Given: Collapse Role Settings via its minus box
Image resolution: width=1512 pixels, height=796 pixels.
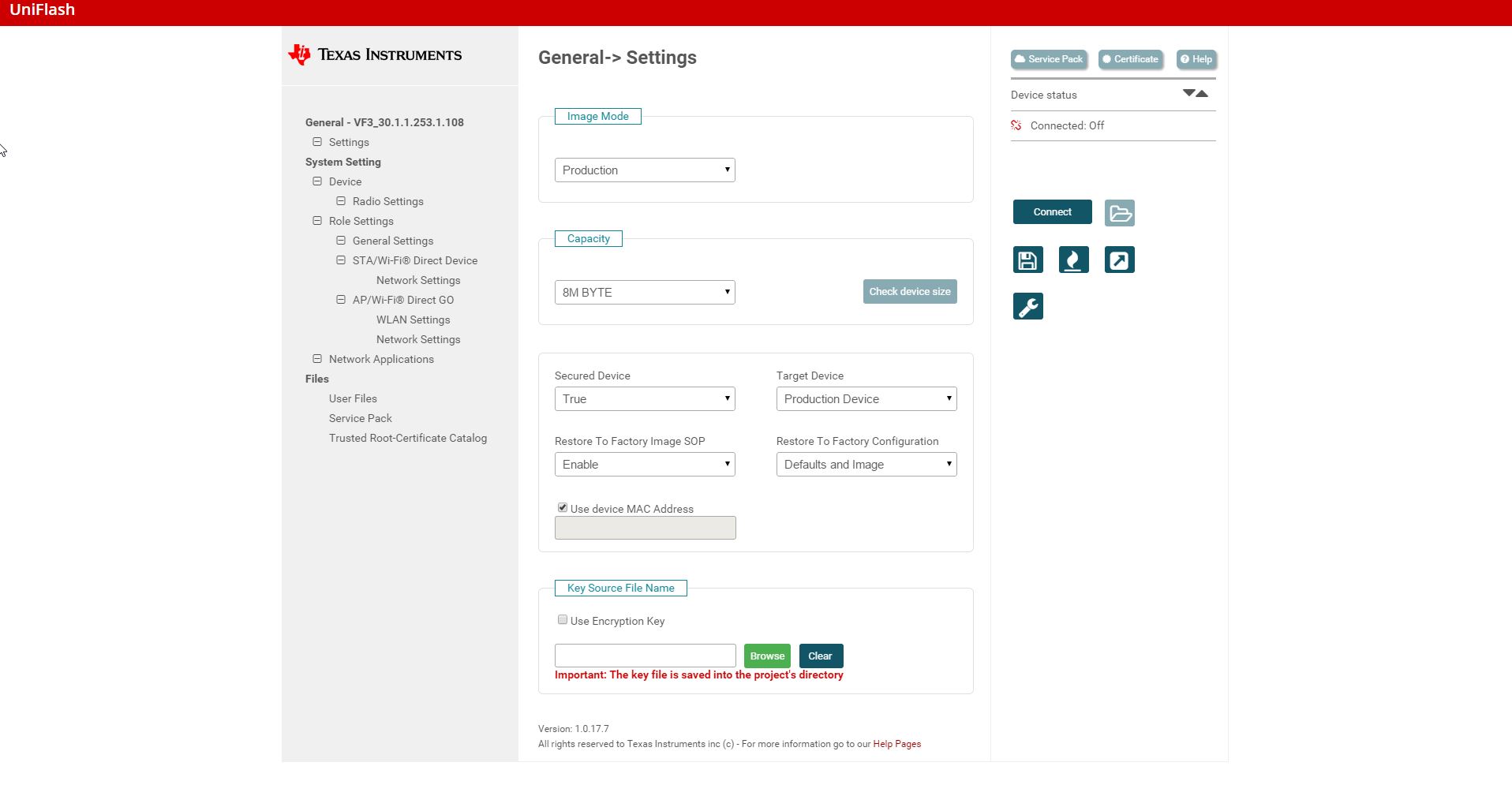Looking at the screenshot, I should click(x=317, y=221).
